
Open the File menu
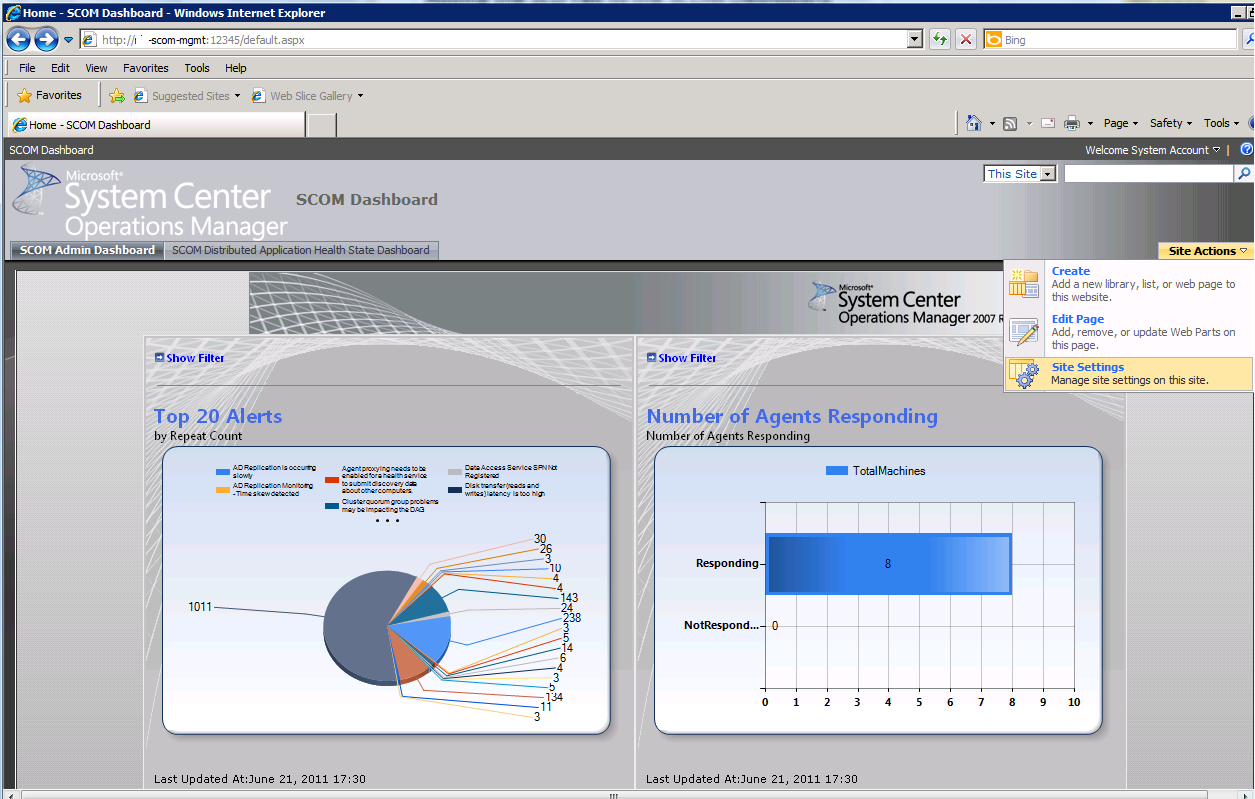pyautogui.click(x=26, y=67)
